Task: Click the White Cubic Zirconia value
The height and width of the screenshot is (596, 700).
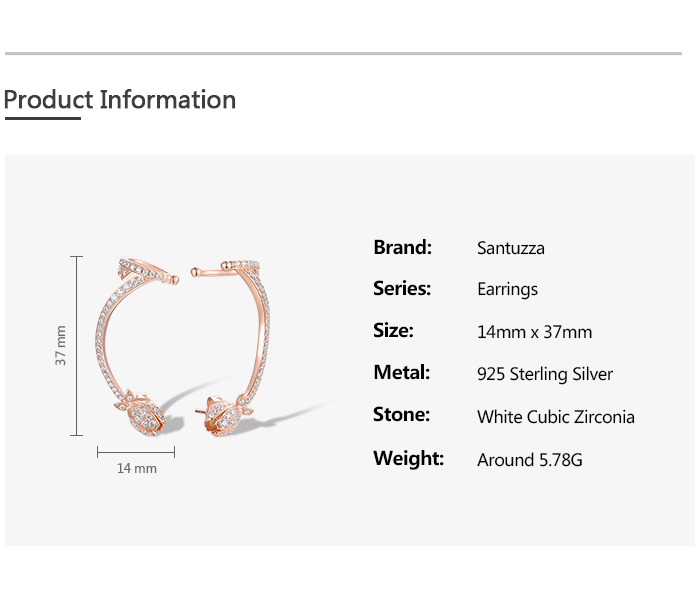Action: tap(555, 417)
